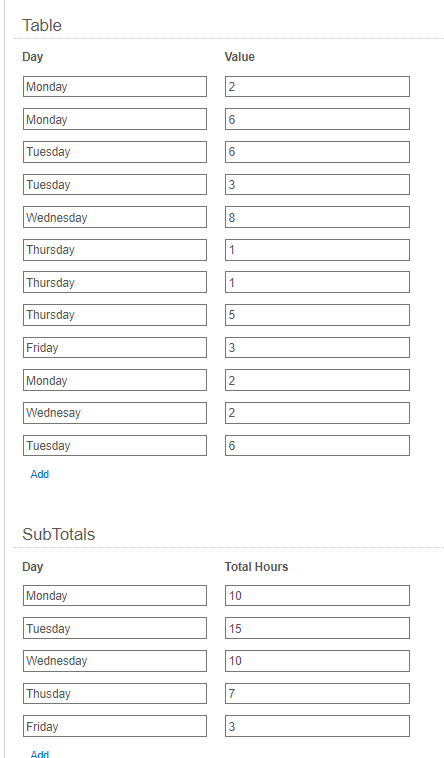Select first value field showing 2

[x=317, y=87]
